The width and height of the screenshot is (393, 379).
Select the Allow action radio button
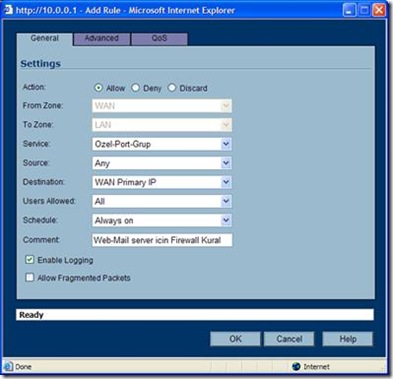coord(98,88)
